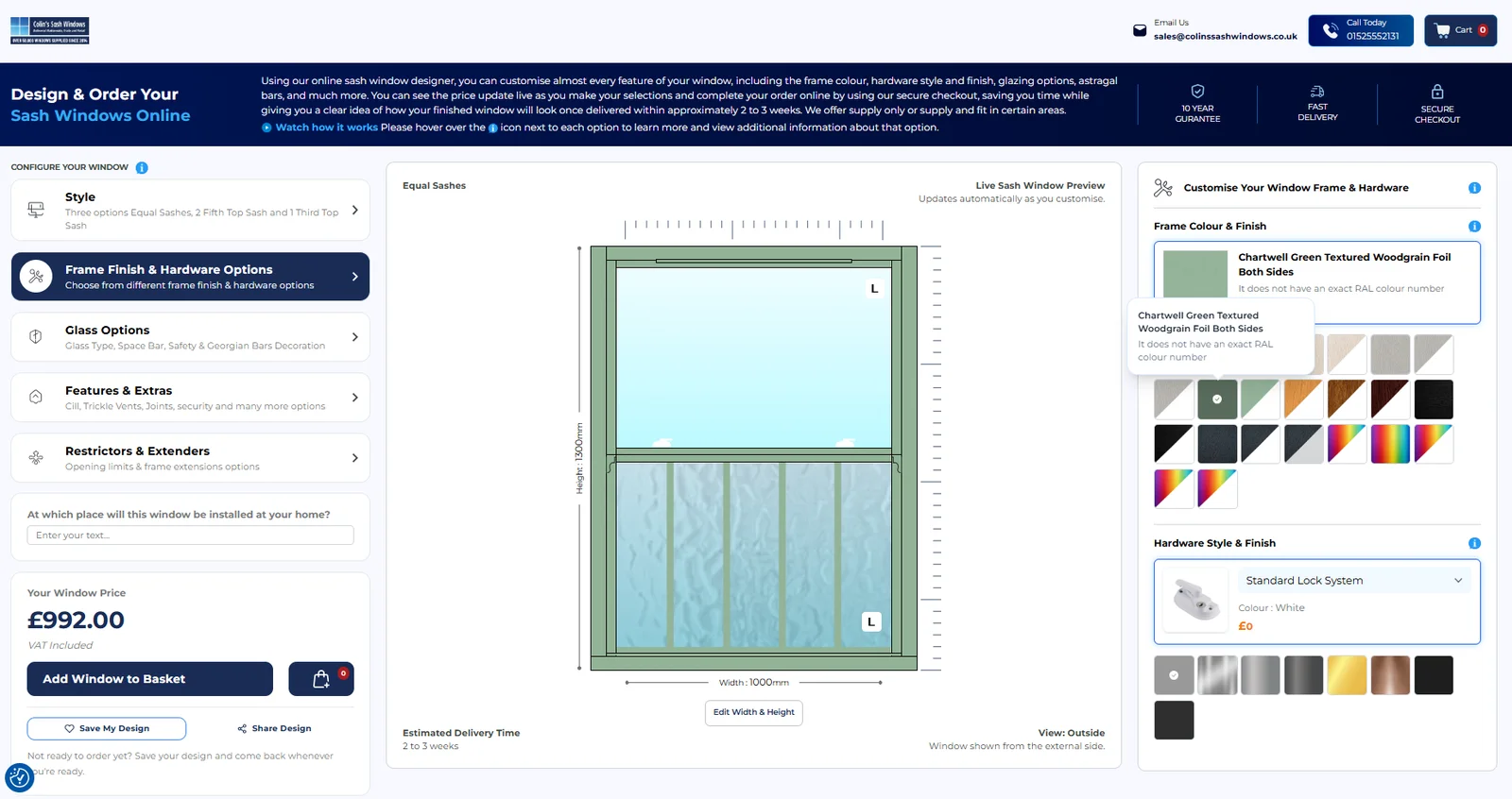Select the checked grey hardware finish swatch
Image resolution: width=1512 pixels, height=799 pixels.
click(1174, 675)
